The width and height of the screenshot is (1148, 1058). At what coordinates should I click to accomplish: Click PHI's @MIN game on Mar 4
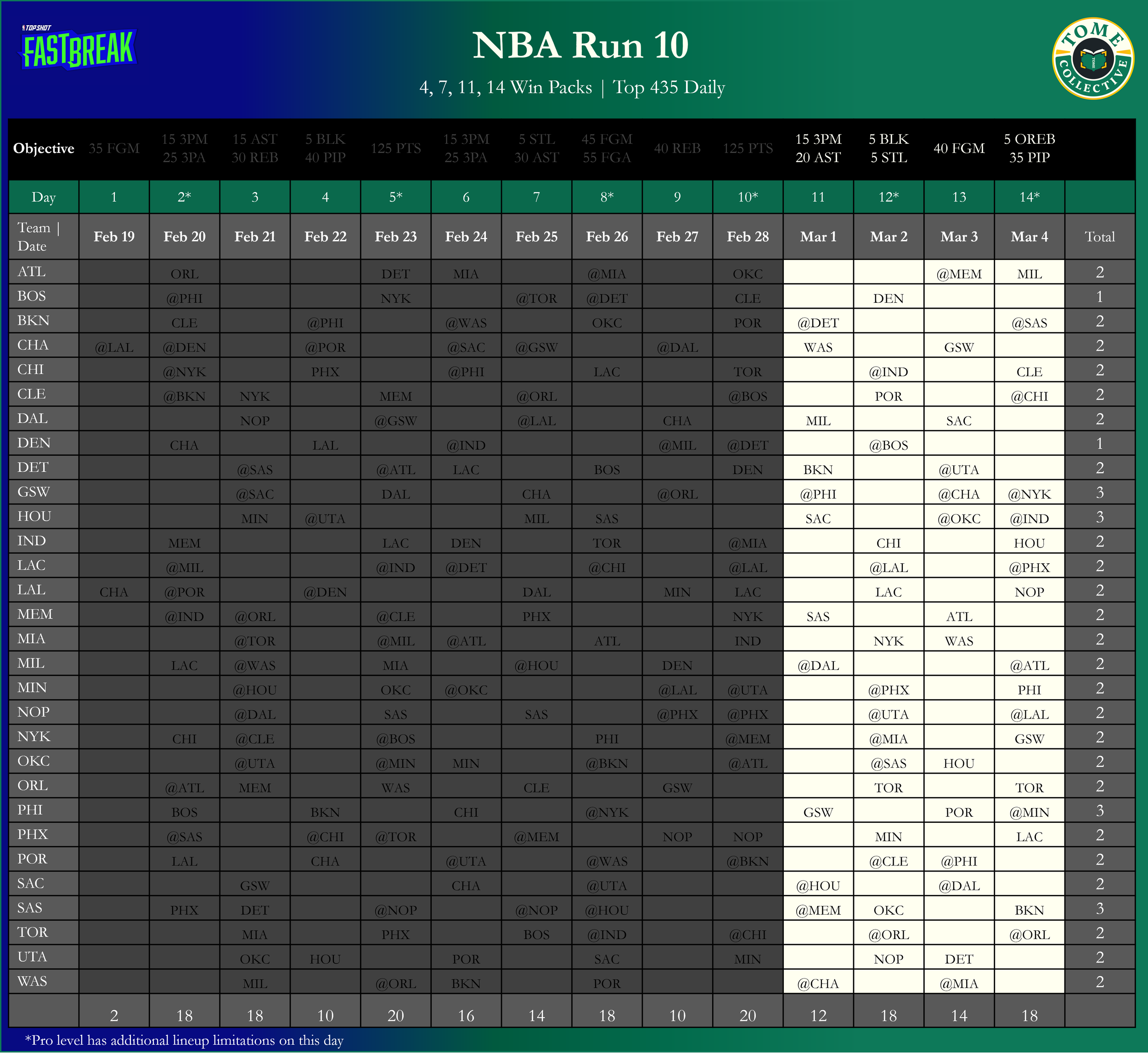point(1029,812)
